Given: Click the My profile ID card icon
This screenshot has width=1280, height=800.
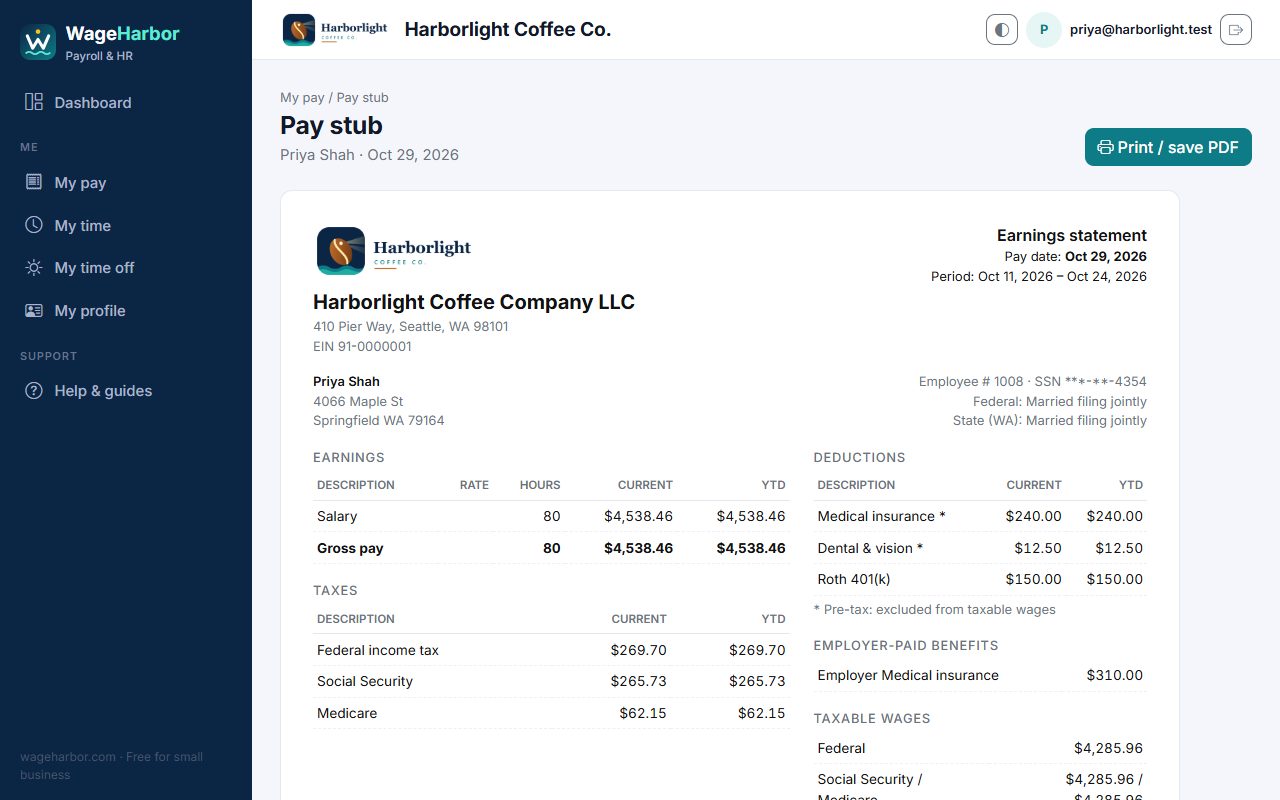Looking at the screenshot, I should coord(34,310).
